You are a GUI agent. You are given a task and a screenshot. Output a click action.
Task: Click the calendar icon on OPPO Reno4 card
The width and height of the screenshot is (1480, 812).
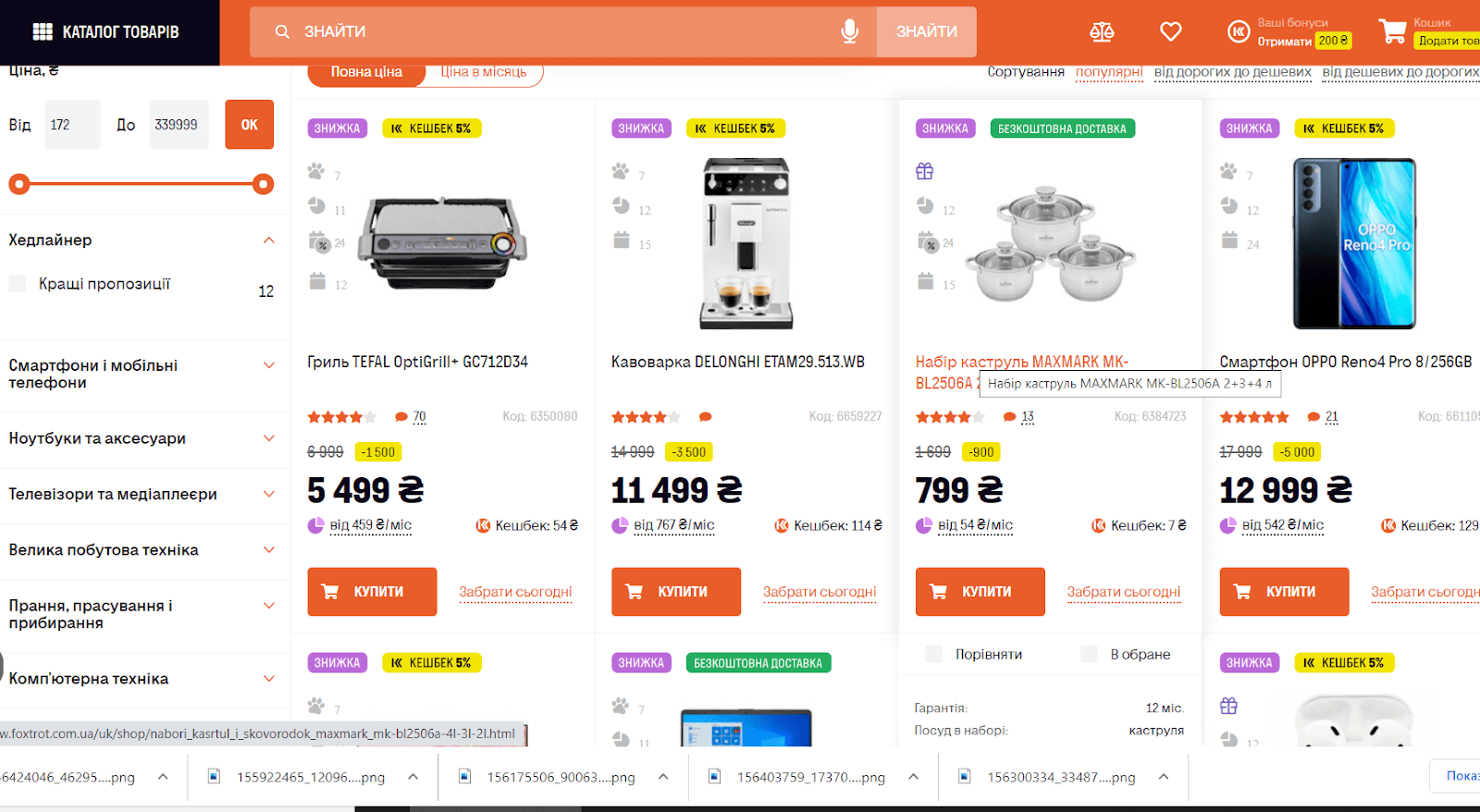[1229, 240]
